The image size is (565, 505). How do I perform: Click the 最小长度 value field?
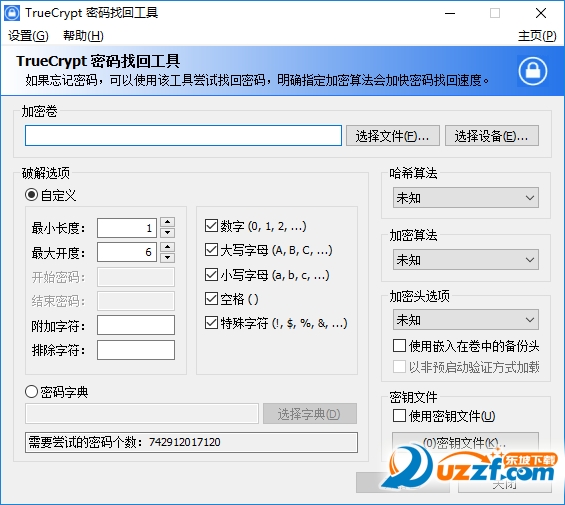127,228
